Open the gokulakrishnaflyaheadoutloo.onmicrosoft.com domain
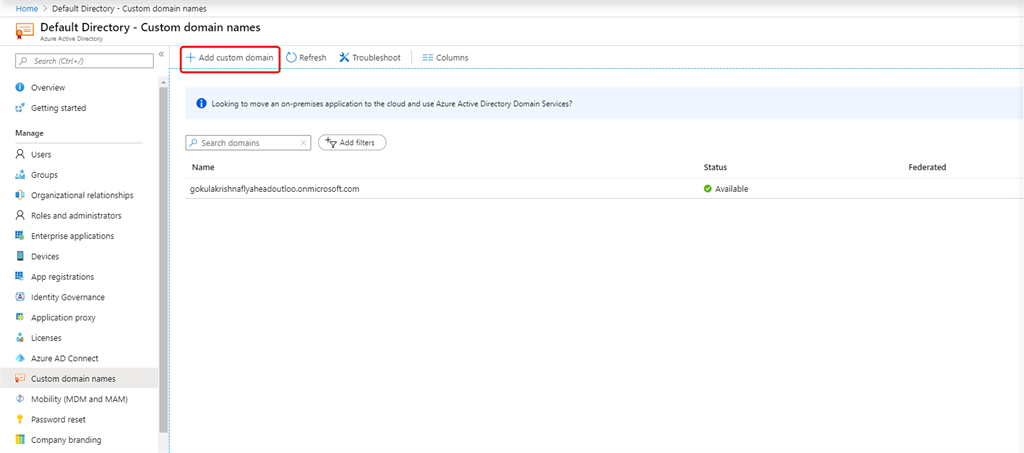 pyautogui.click(x=276, y=189)
